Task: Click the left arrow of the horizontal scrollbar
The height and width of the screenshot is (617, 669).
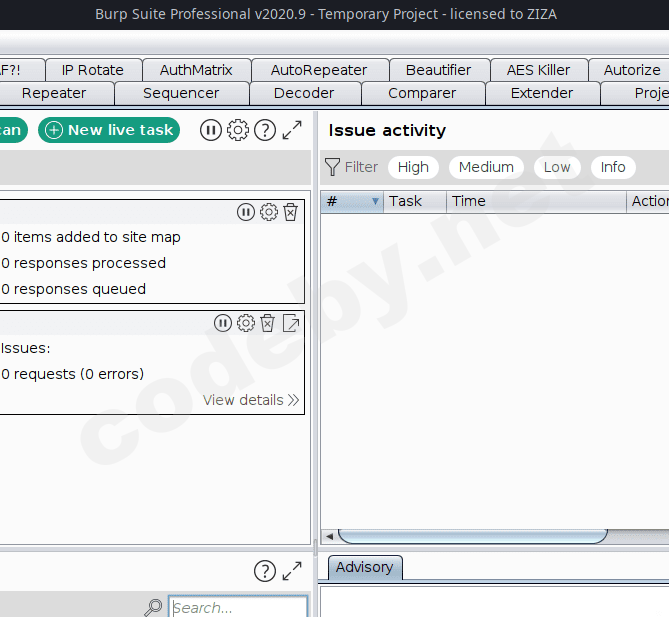Action: 329,536
